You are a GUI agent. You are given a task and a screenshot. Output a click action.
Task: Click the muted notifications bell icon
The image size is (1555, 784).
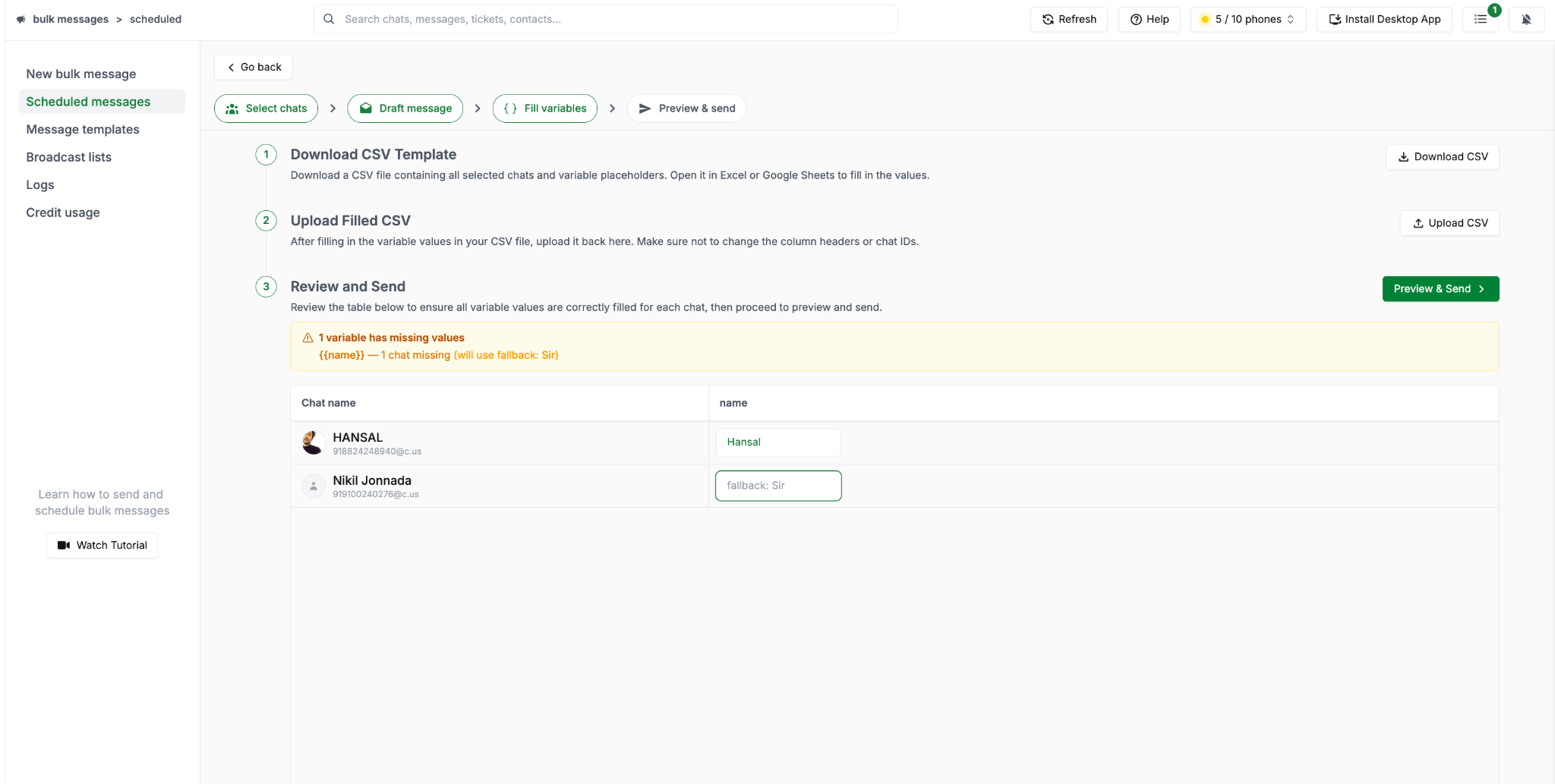pyautogui.click(x=1526, y=19)
